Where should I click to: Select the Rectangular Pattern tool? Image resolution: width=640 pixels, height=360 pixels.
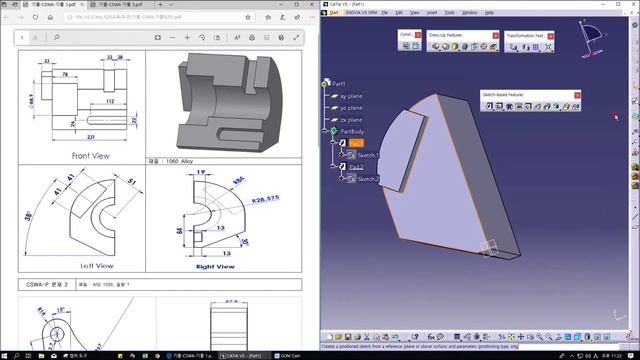[x=536, y=47]
